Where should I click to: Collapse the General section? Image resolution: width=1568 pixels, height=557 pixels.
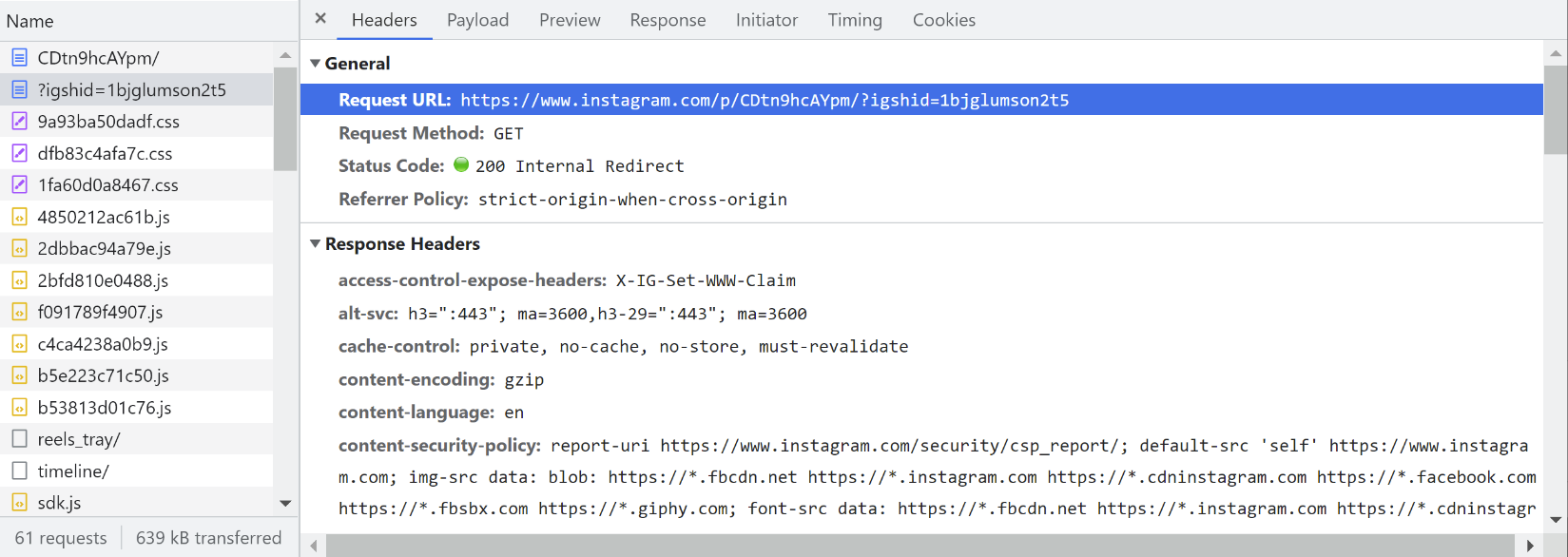(x=315, y=63)
